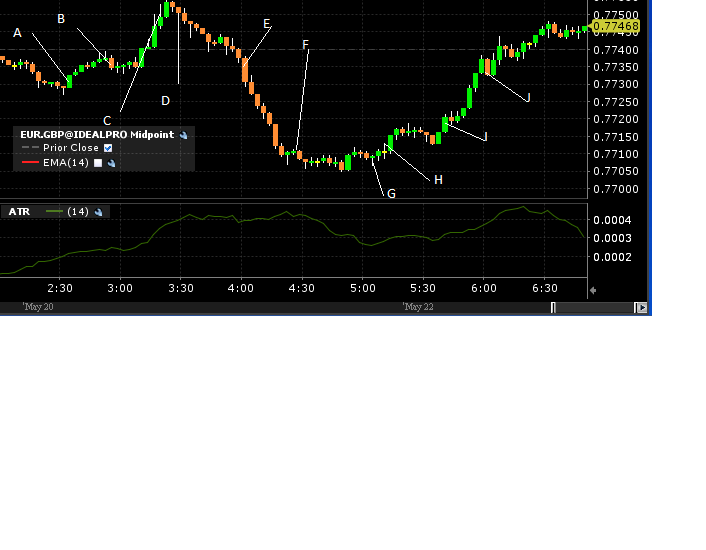Click the right handle of timeline scrollbar

(635, 308)
